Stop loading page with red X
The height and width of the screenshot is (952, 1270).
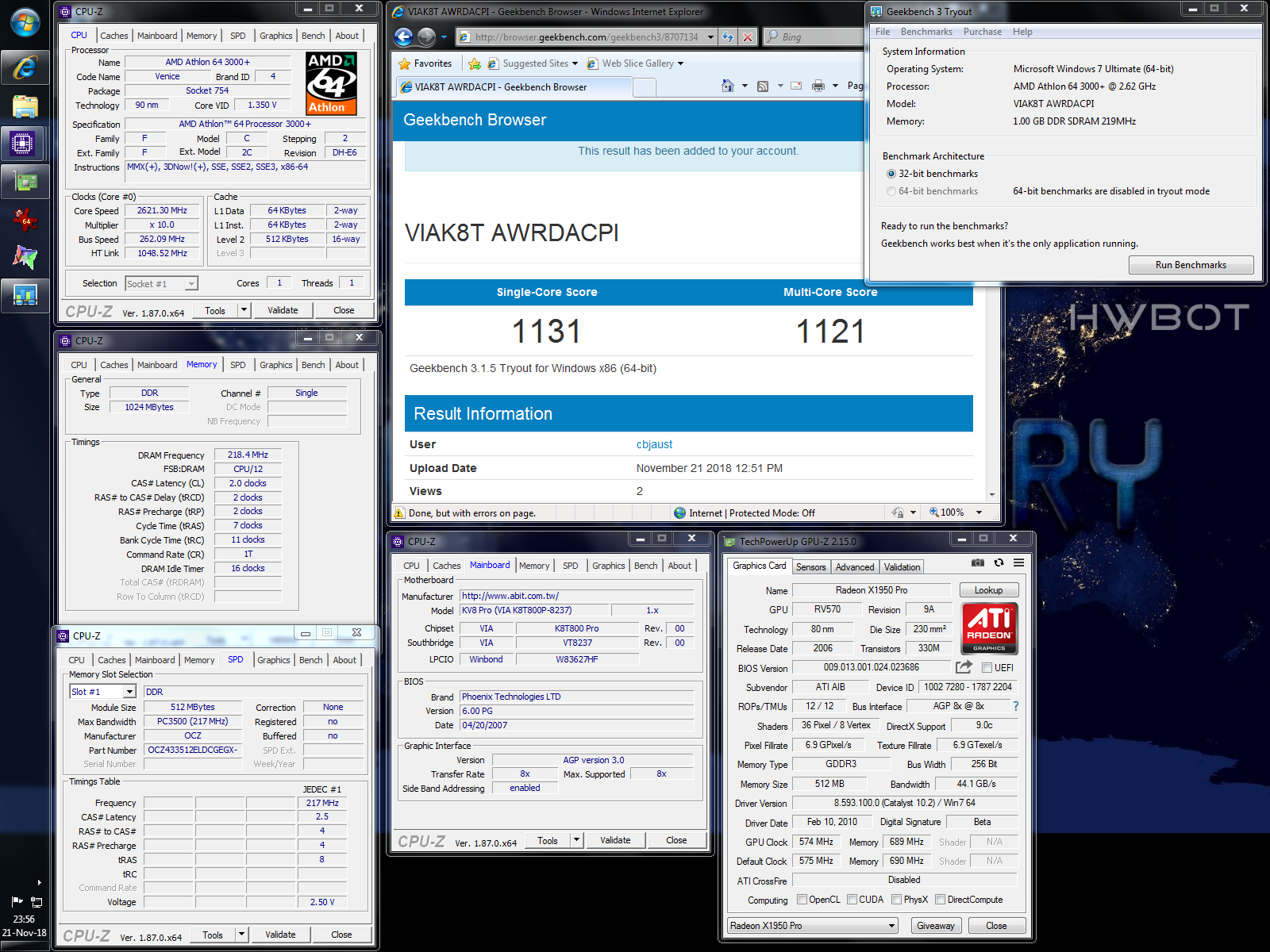[x=747, y=36]
